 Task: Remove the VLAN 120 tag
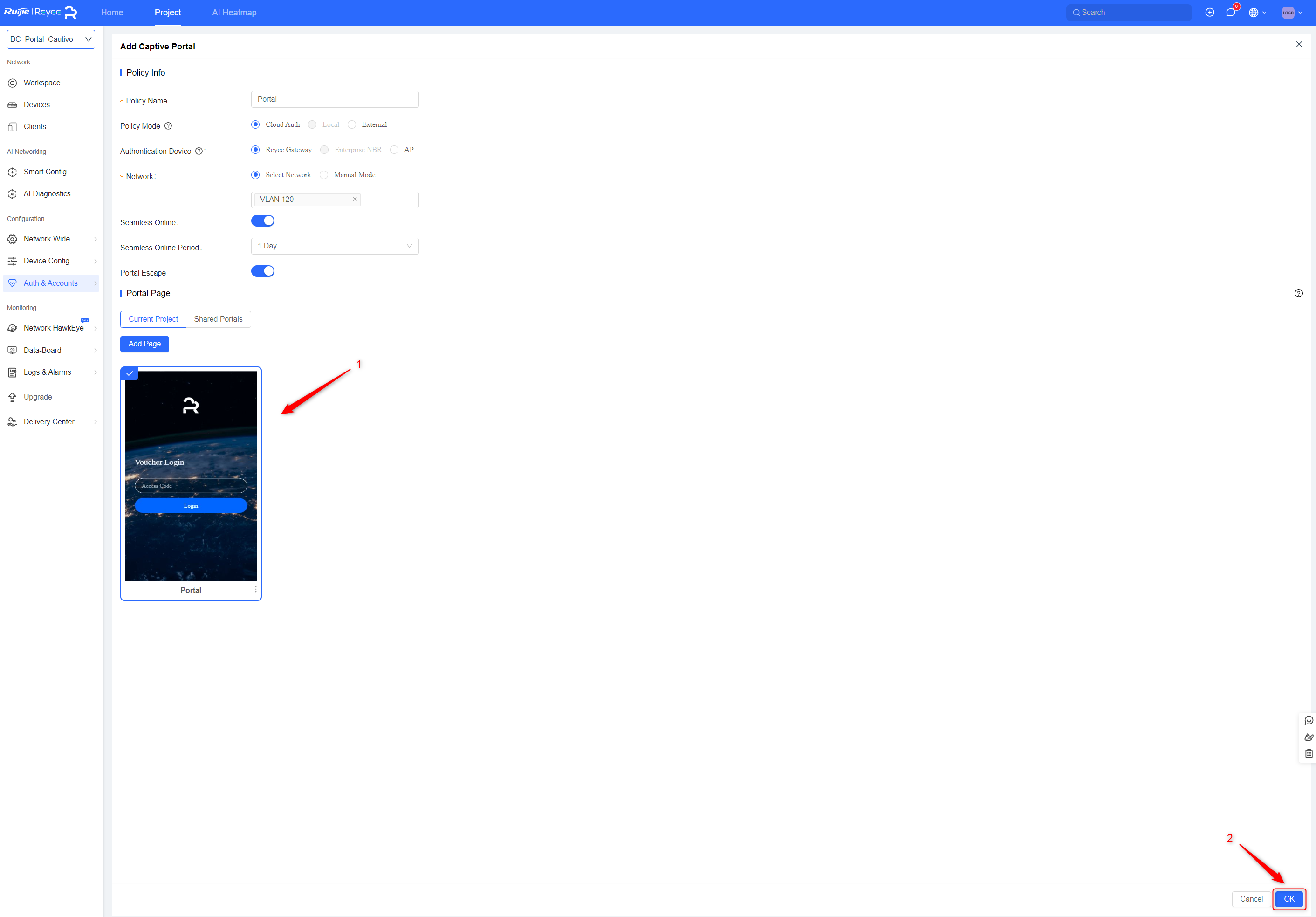pyautogui.click(x=355, y=199)
